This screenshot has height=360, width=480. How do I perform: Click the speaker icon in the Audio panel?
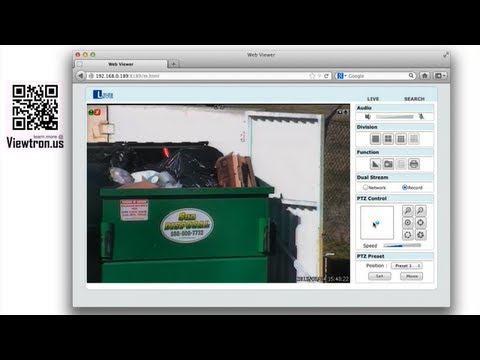coord(367,116)
